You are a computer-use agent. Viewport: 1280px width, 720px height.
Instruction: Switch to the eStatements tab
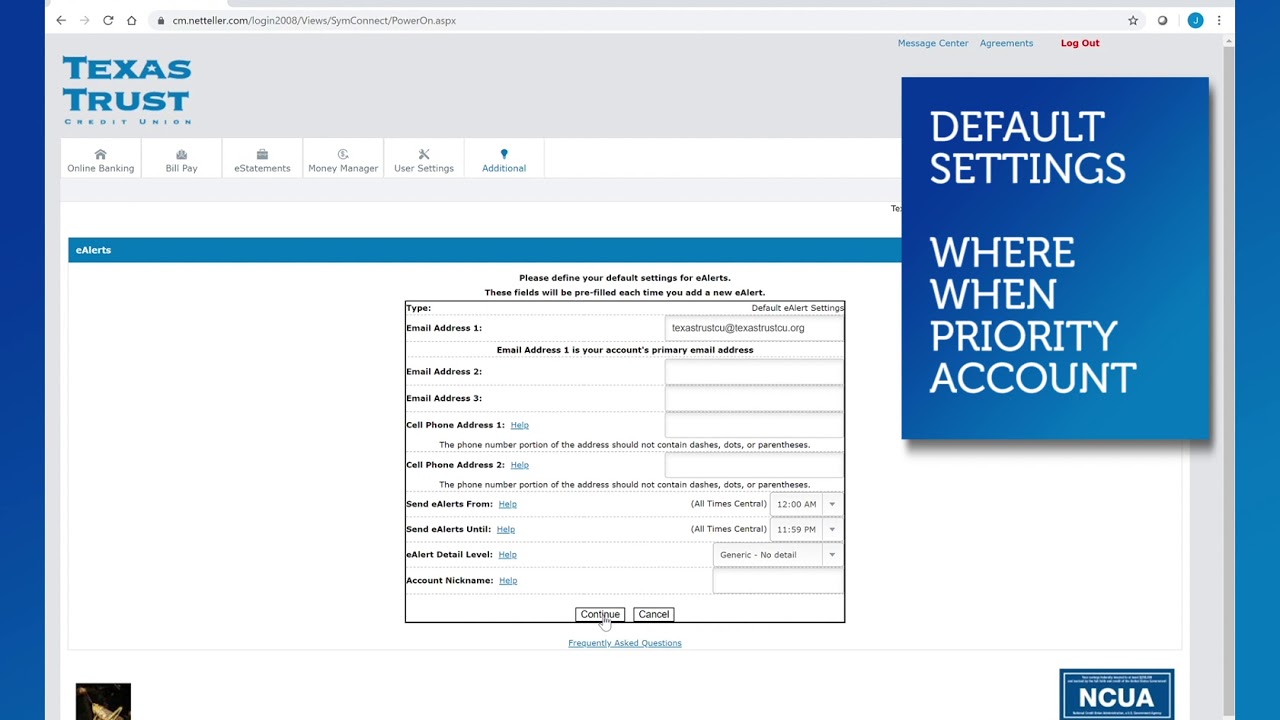pos(262,160)
